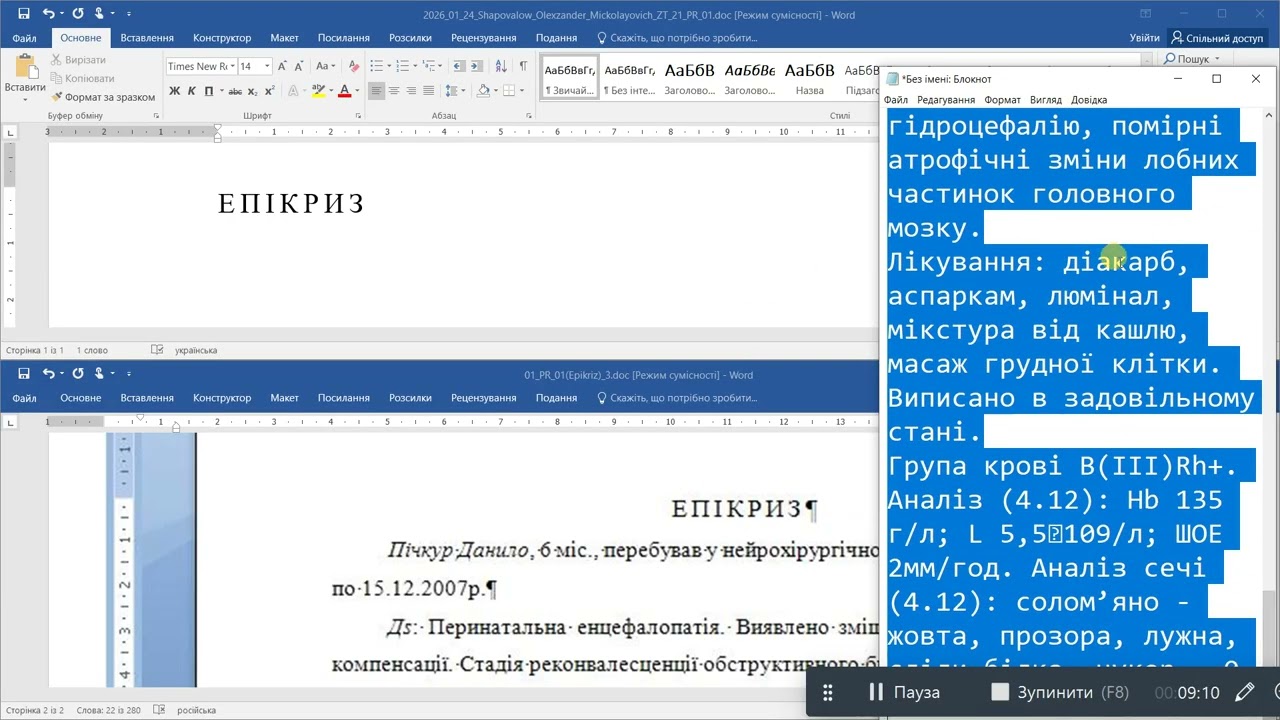Toggle align right paragraph button
The width and height of the screenshot is (1280, 720).
[411, 90]
